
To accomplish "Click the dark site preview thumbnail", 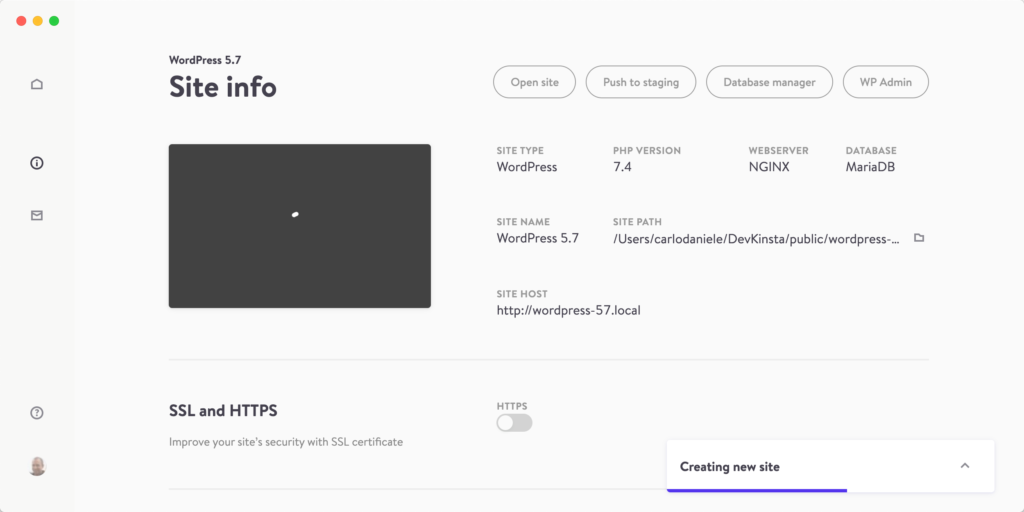I will point(300,226).
